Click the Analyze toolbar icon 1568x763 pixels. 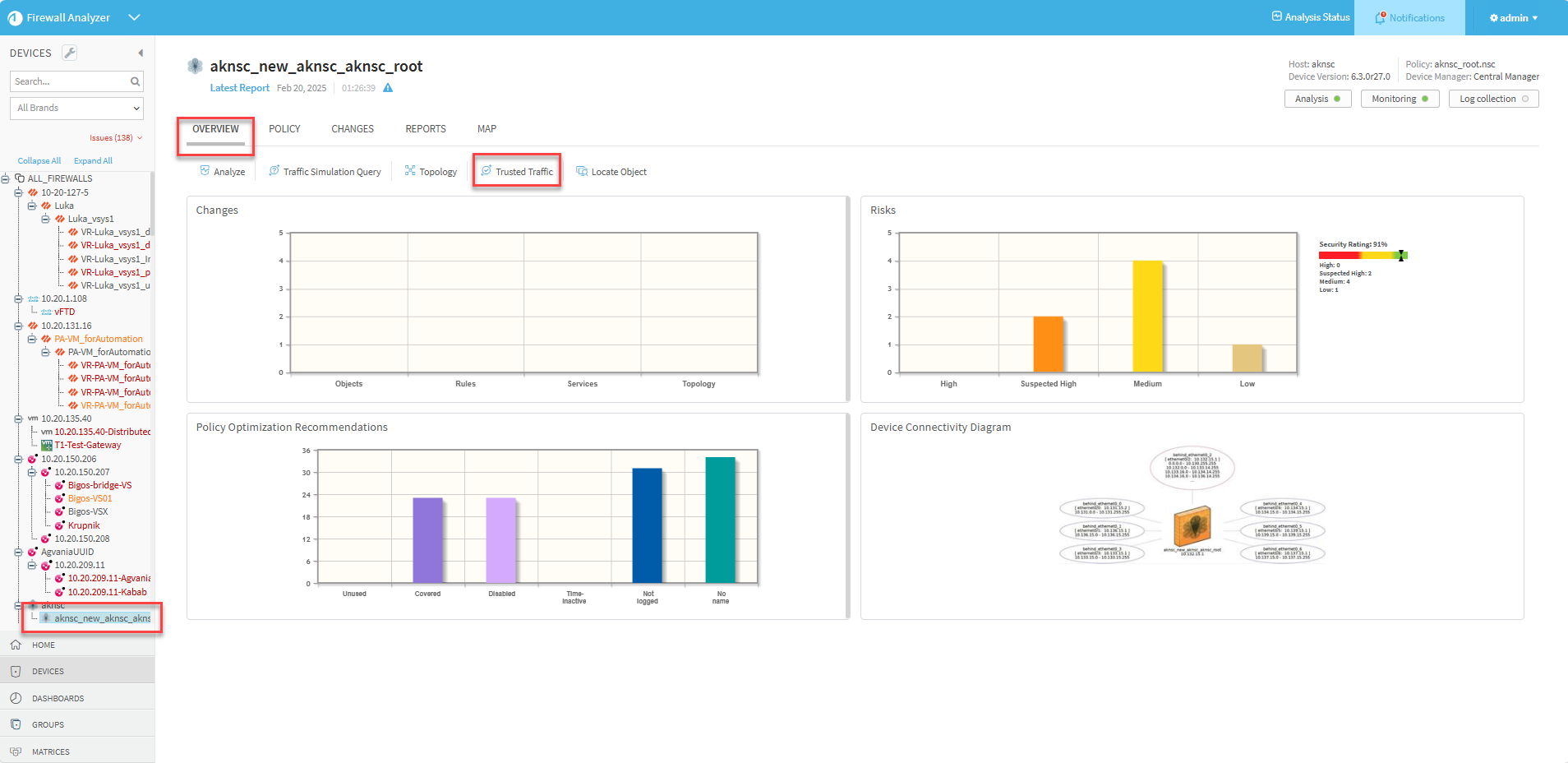[205, 171]
